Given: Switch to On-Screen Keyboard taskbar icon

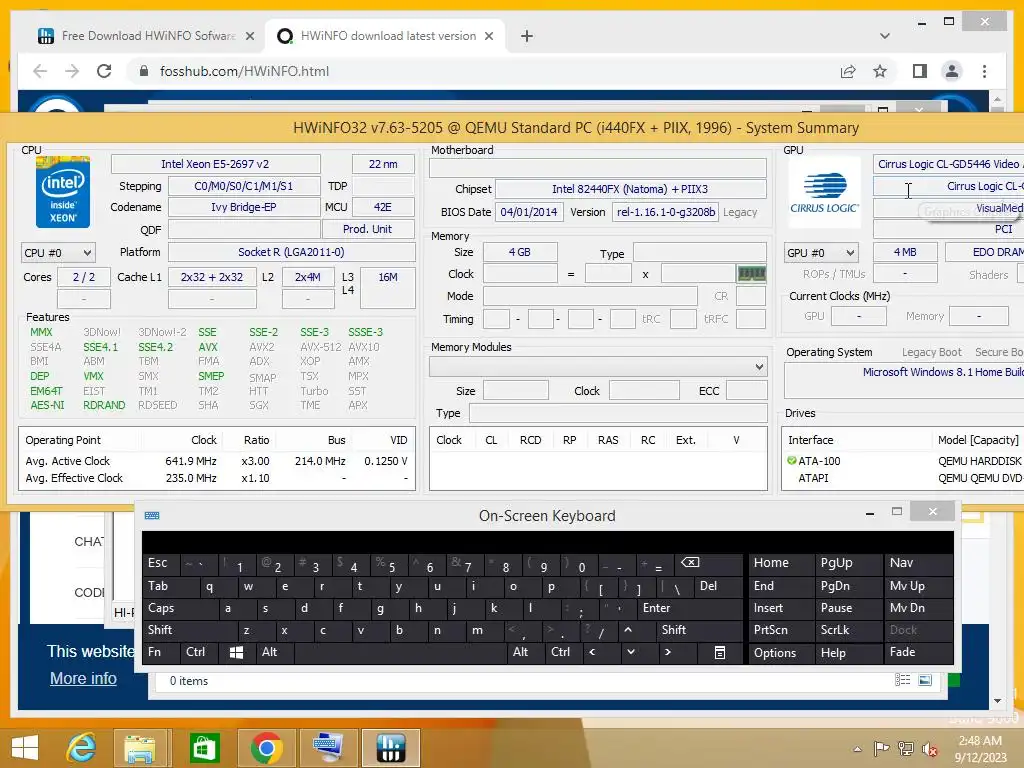Looking at the screenshot, I should tap(328, 747).
